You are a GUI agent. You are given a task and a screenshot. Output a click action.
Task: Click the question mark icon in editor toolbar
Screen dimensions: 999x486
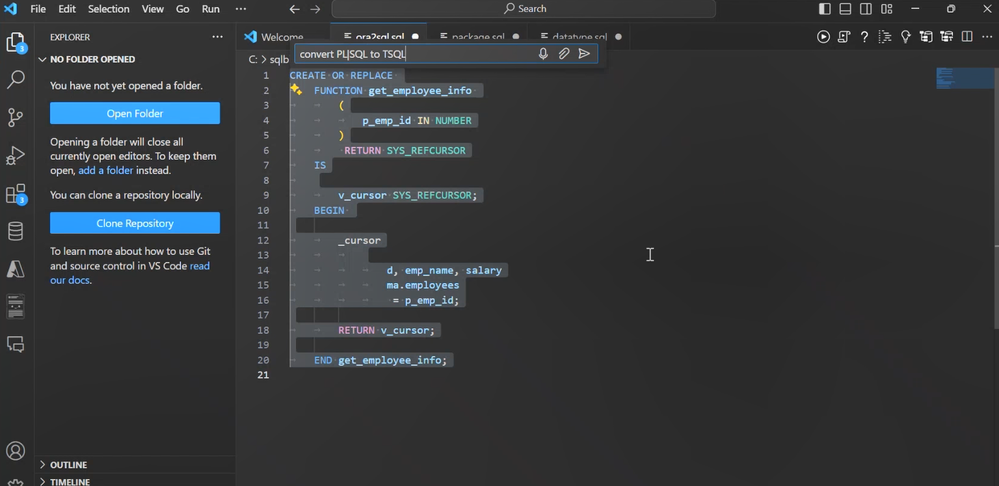click(865, 37)
